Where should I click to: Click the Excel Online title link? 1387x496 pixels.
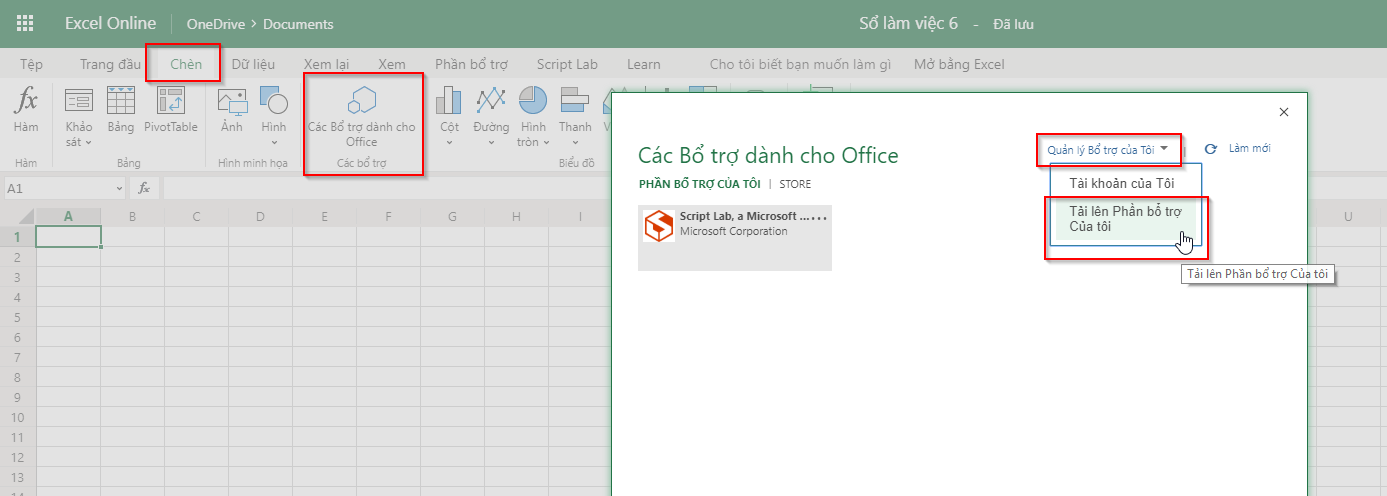[x=110, y=23]
